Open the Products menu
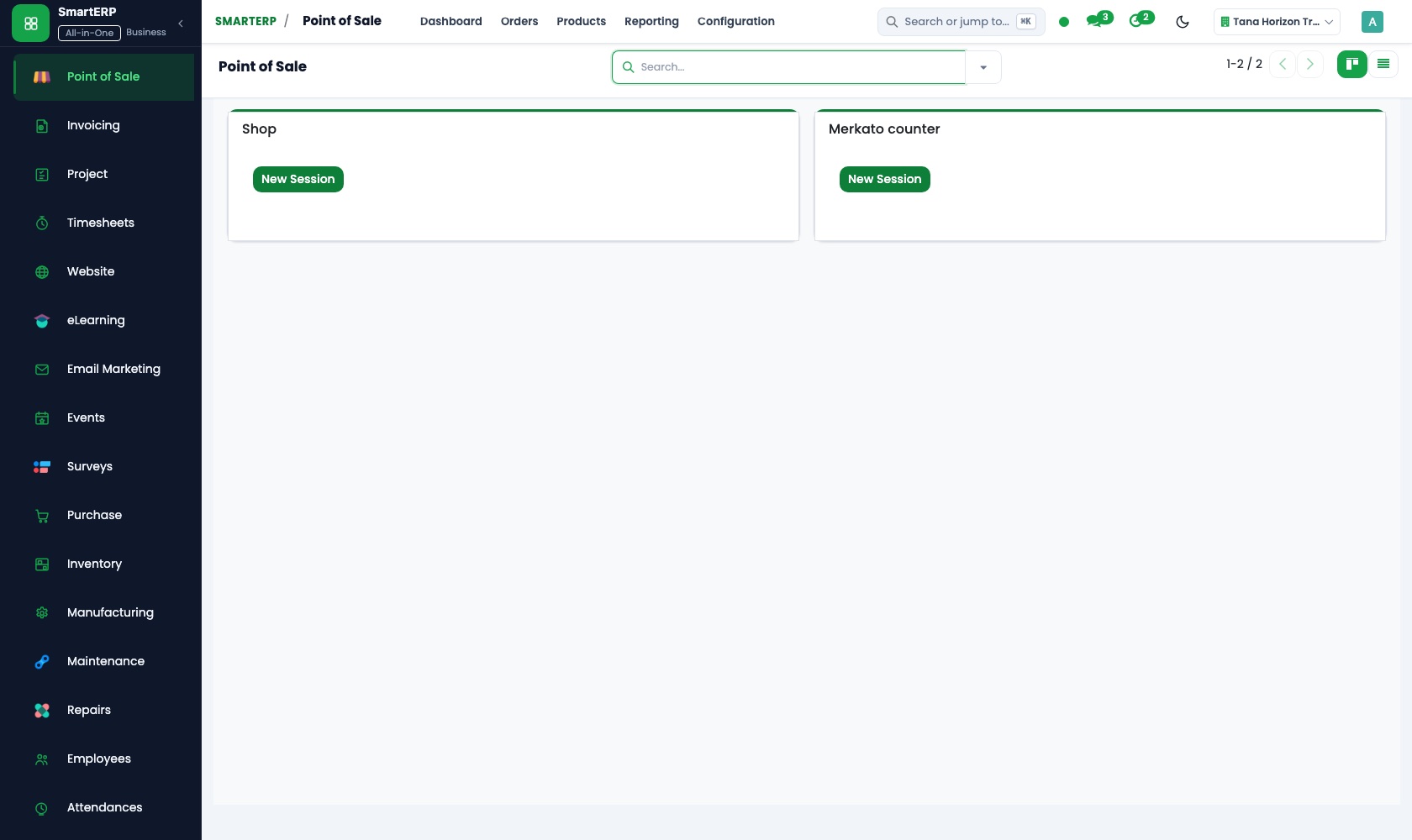The image size is (1412, 840). click(581, 21)
